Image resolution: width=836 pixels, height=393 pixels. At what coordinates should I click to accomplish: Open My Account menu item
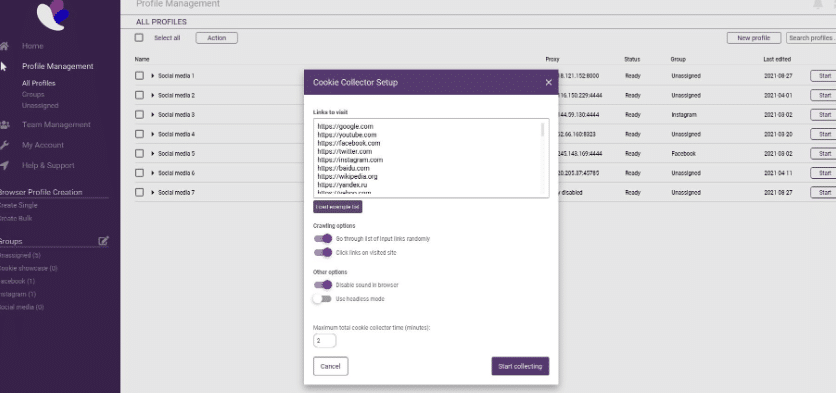tap(43, 145)
